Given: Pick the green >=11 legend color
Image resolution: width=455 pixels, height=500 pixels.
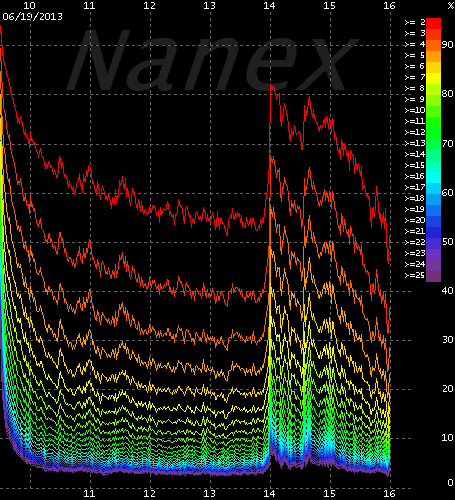Looking at the screenshot, I should coord(433,122).
